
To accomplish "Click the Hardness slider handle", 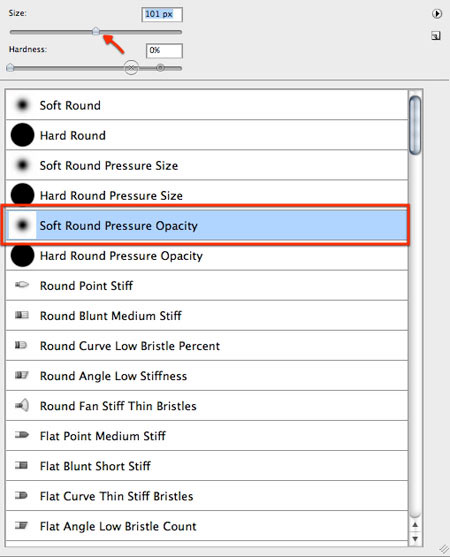I will (10, 67).
